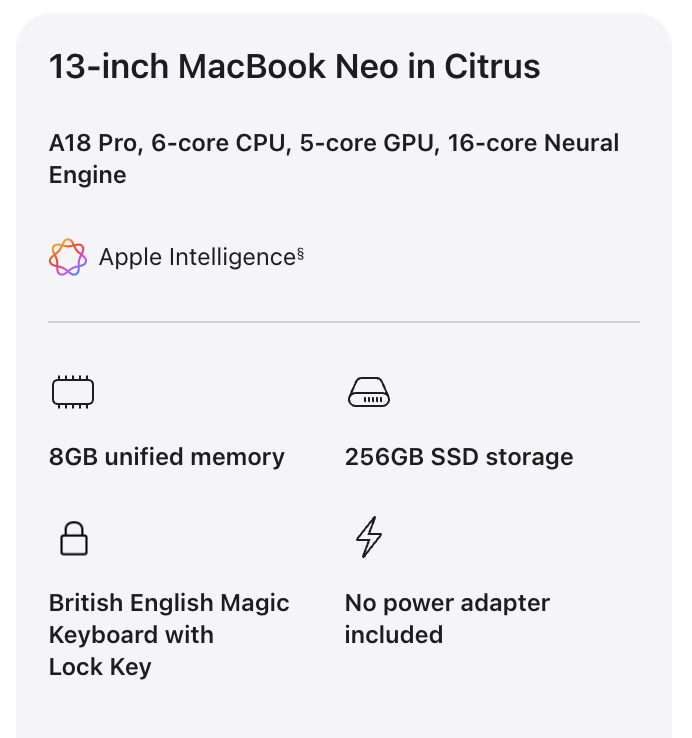Click the No power adapter included label
The width and height of the screenshot is (692, 738).
point(447,618)
